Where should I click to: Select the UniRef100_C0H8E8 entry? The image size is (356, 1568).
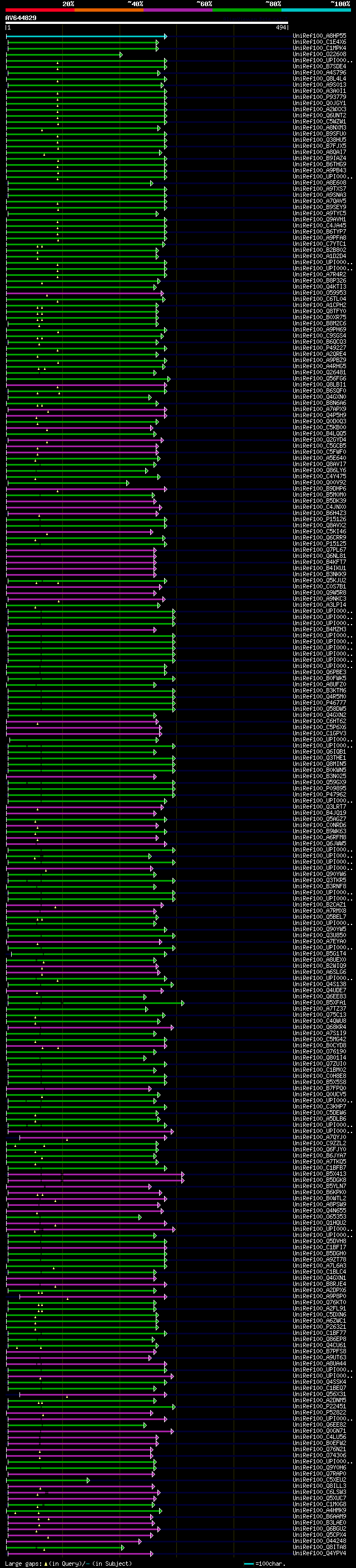tap(319, 1076)
